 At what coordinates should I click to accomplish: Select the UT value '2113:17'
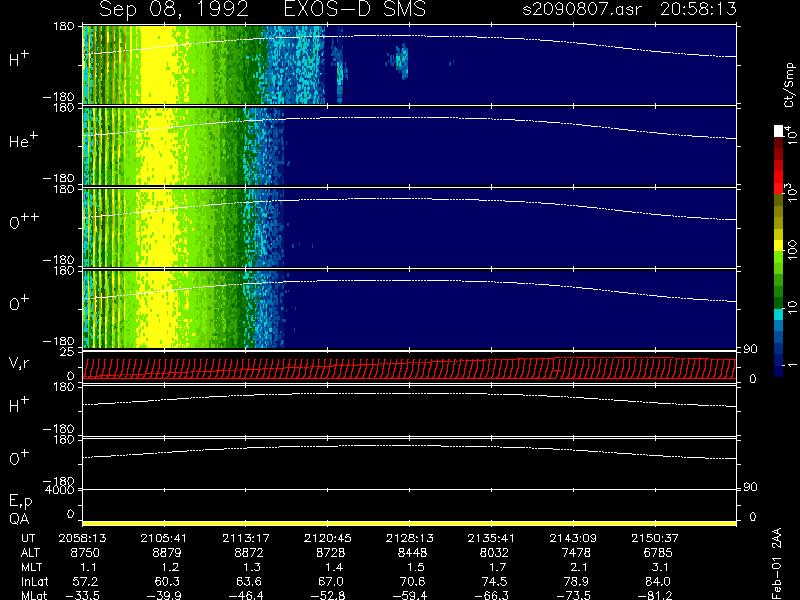click(x=246, y=538)
